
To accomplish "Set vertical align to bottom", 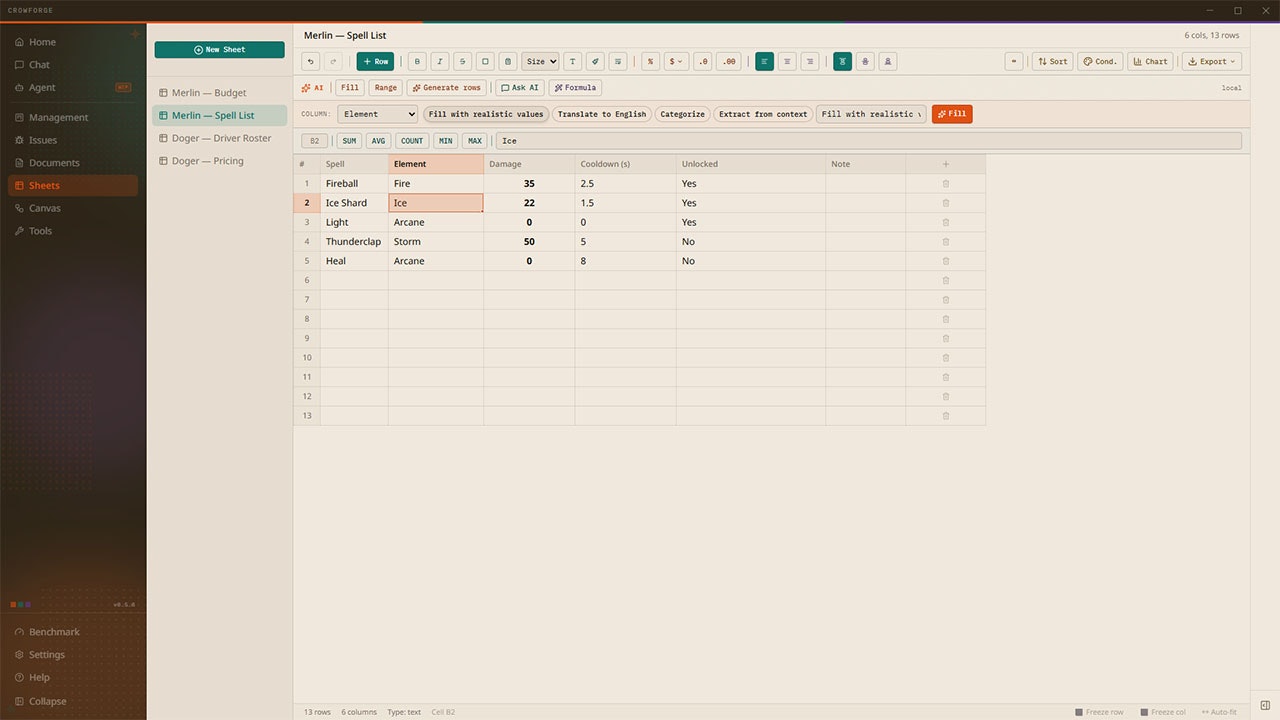I will click(888, 61).
